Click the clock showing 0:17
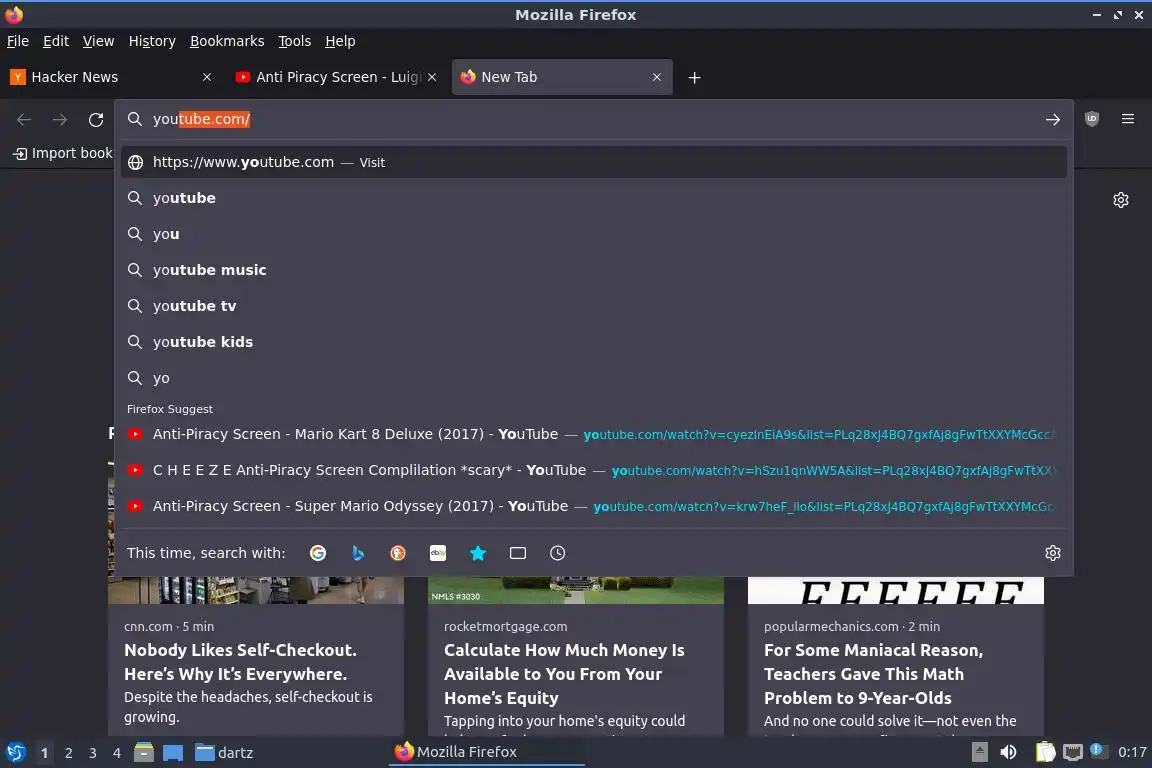The height and width of the screenshot is (768, 1152). coord(1132,753)
